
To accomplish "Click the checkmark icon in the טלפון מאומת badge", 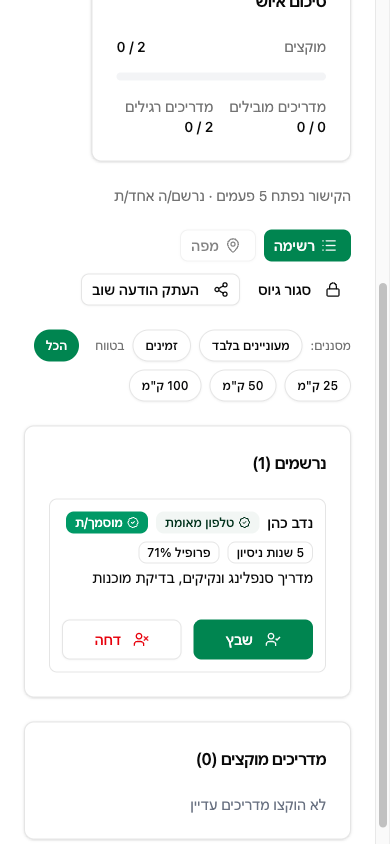I will 244,522.
